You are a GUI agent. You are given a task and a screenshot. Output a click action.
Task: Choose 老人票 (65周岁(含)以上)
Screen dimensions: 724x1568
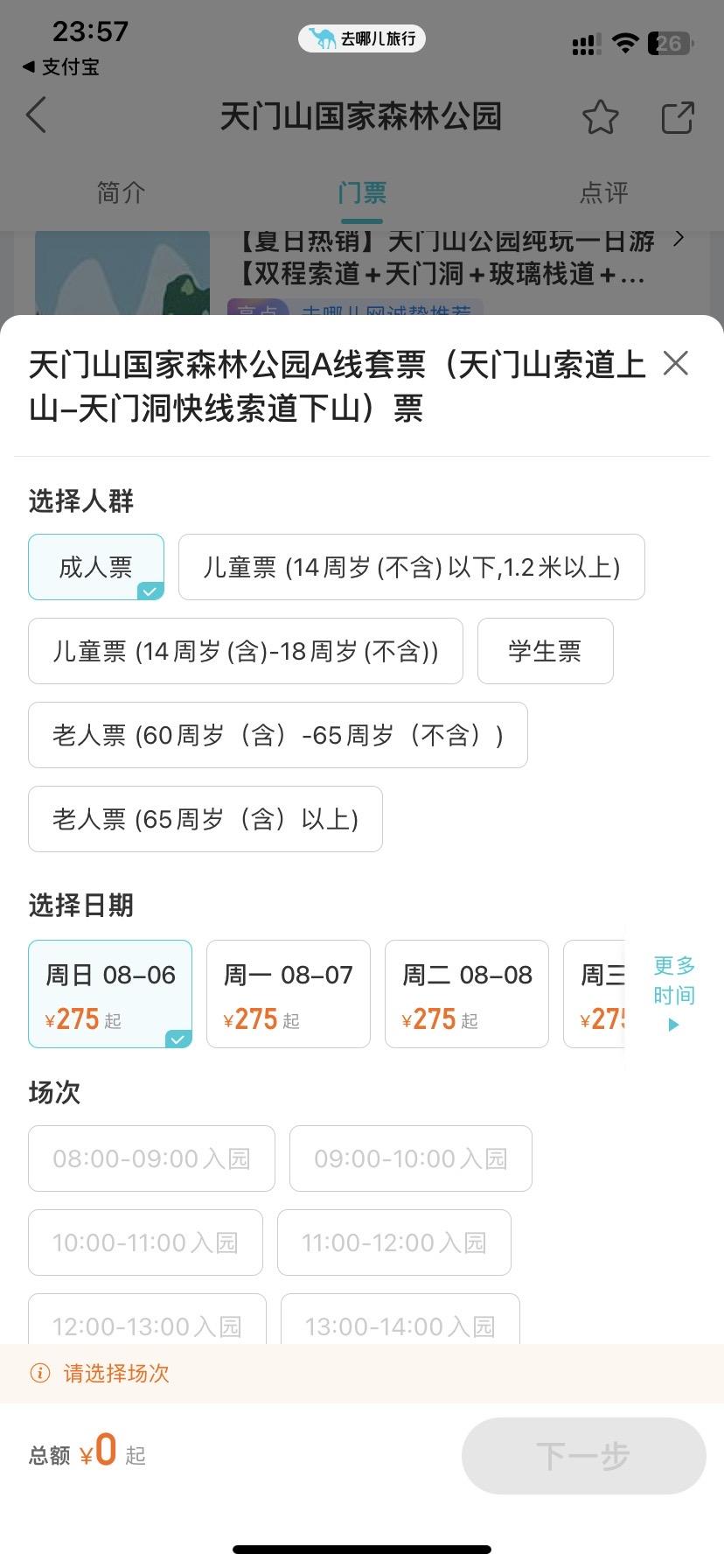point(205,819)
